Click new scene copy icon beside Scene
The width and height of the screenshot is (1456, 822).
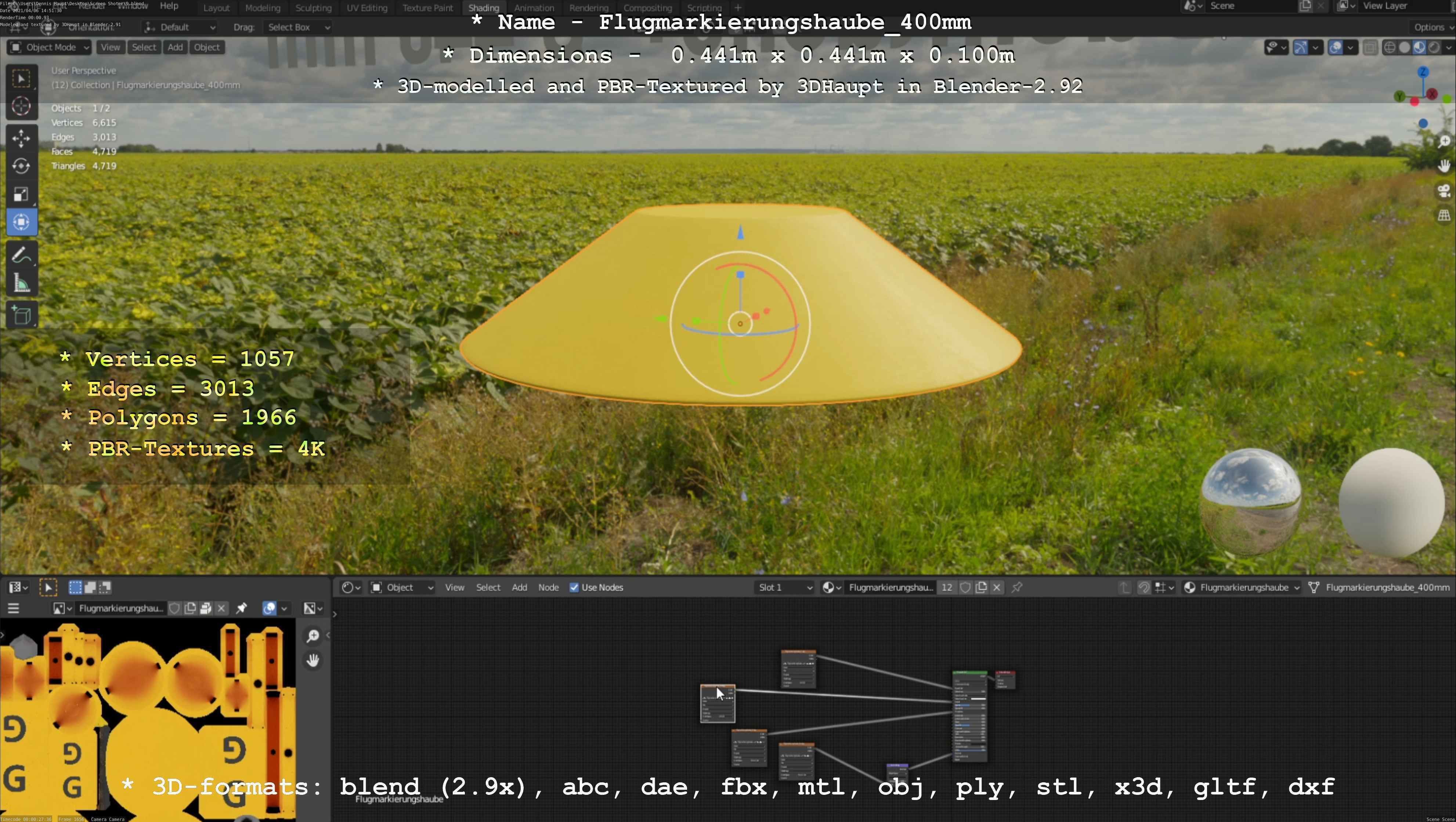(1306, 6)
